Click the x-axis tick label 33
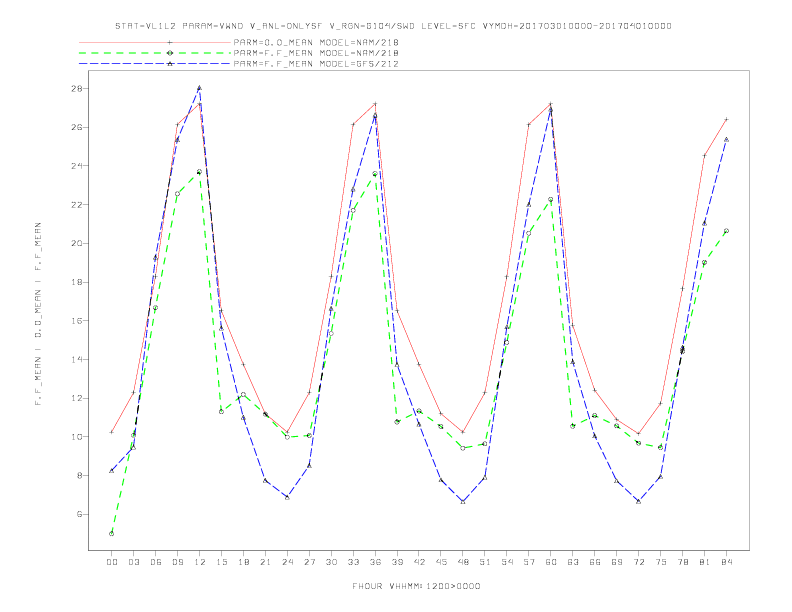This screenshot has height=612, width=792. coord(353,562)
